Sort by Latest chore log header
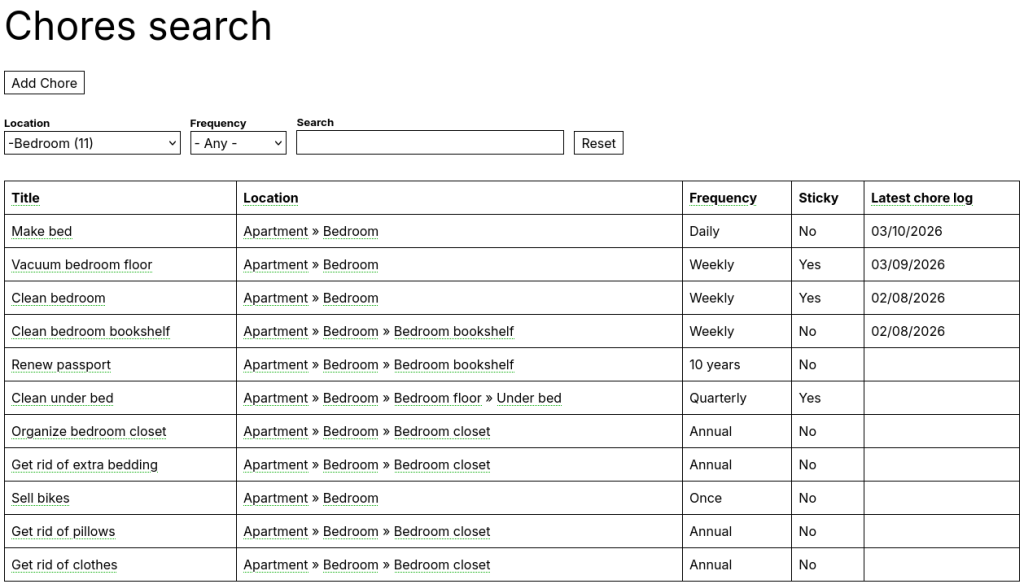The image size is (1024, 584). point(921,198)
